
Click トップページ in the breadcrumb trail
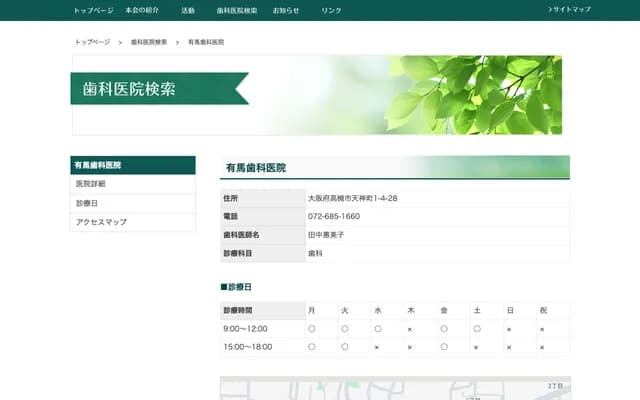pos(93,42)
